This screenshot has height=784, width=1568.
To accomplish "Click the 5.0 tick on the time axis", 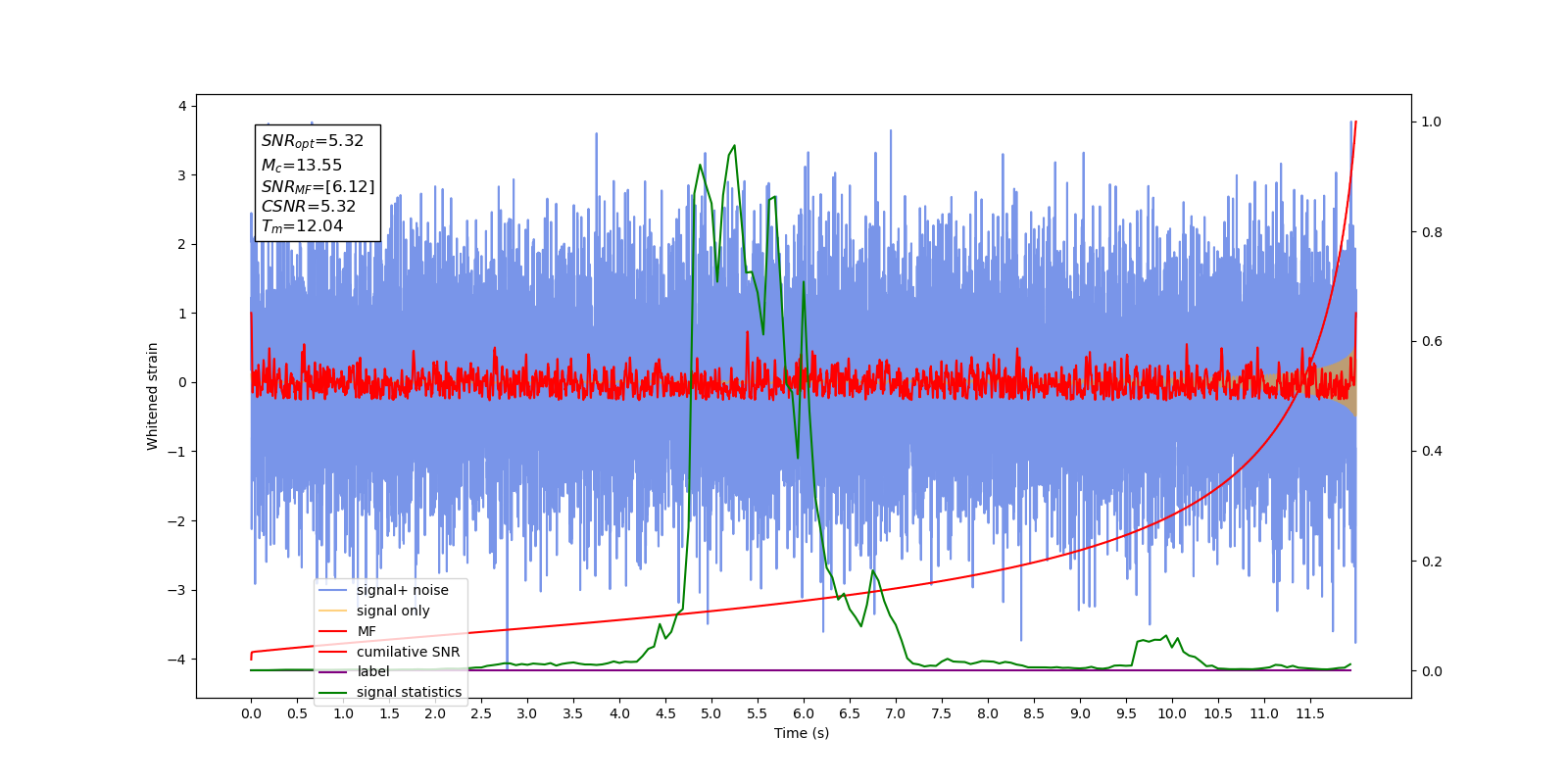I will pyautogui.click(x=711, y=713).
